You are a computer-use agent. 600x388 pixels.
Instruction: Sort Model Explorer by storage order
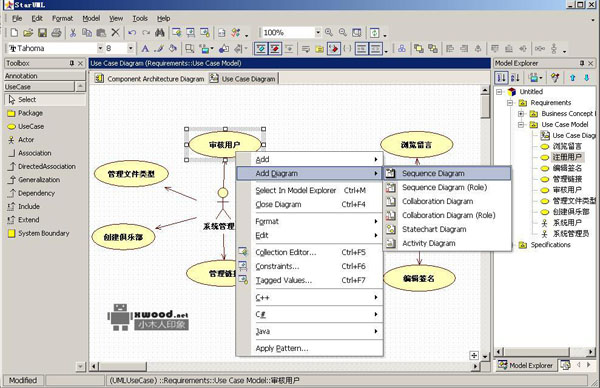(x=501, y=78)
